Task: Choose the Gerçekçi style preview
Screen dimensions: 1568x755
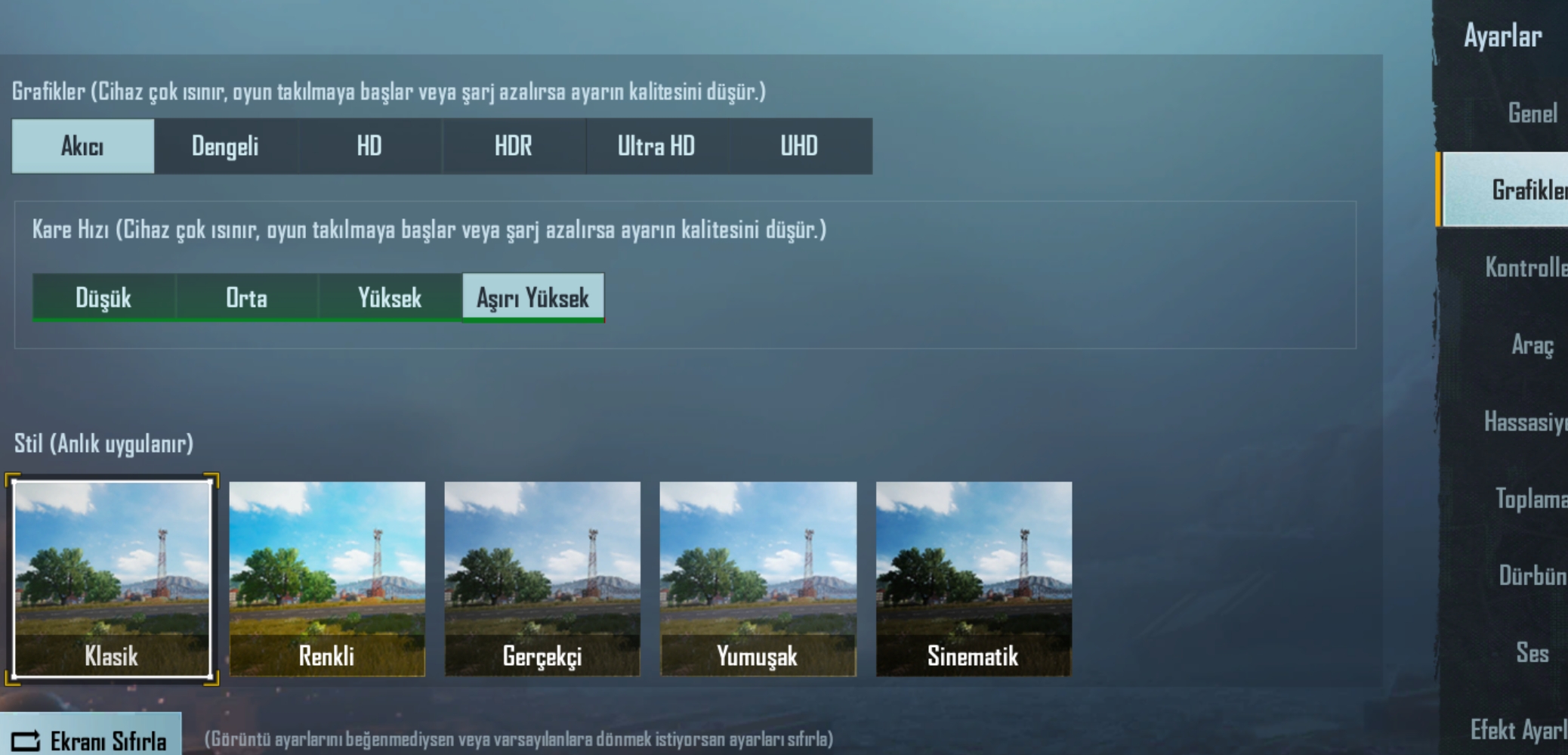Action: coord(542,579)
